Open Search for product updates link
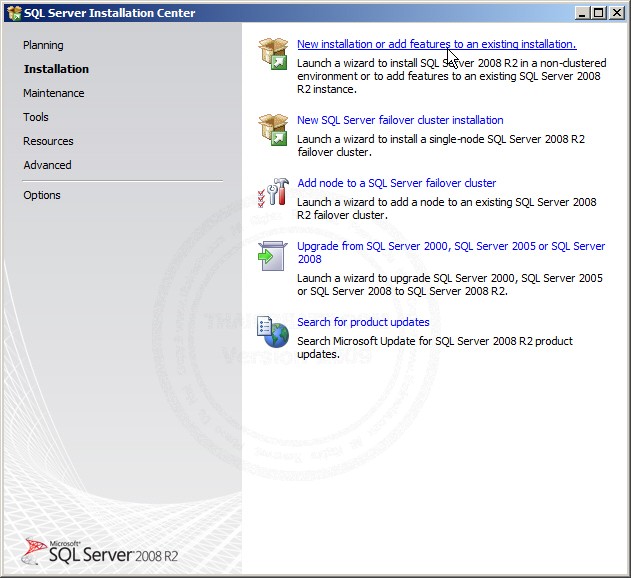 tap(363, 322)
